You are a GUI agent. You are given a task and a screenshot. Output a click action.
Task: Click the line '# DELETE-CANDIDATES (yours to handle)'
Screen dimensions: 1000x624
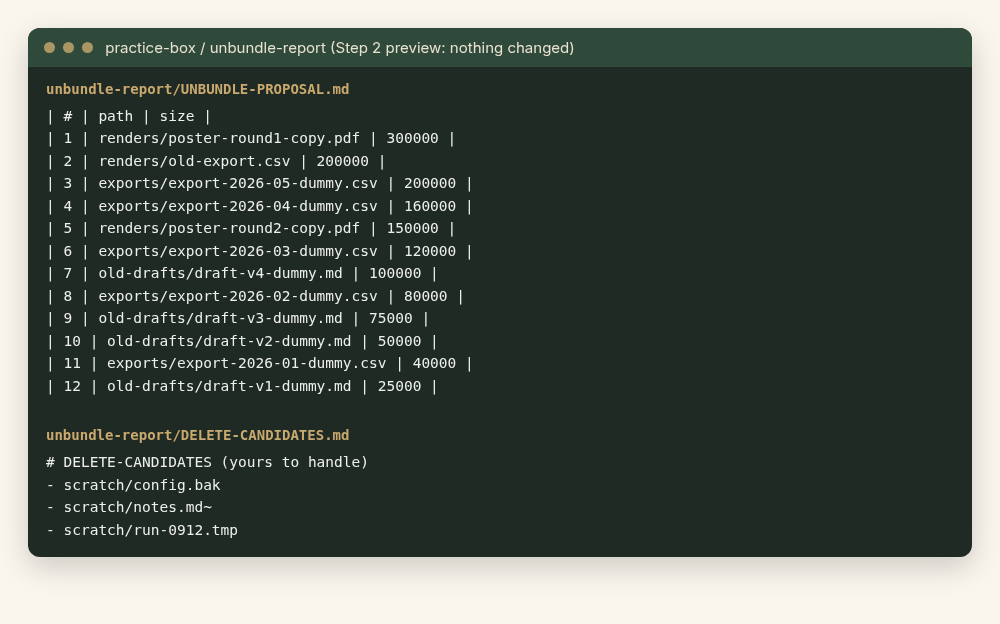(207, 462)
